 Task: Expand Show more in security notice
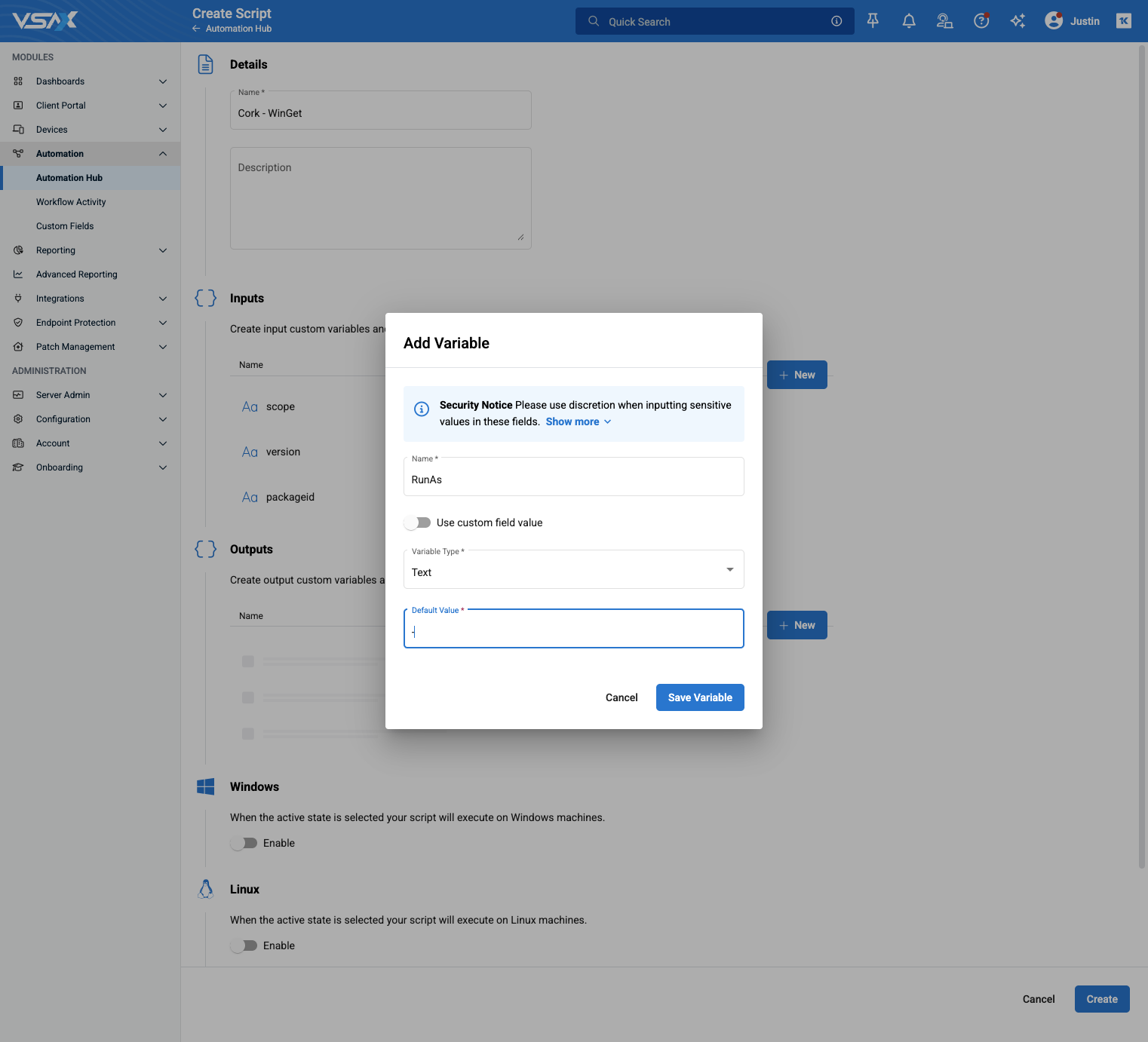pos(579,421)
